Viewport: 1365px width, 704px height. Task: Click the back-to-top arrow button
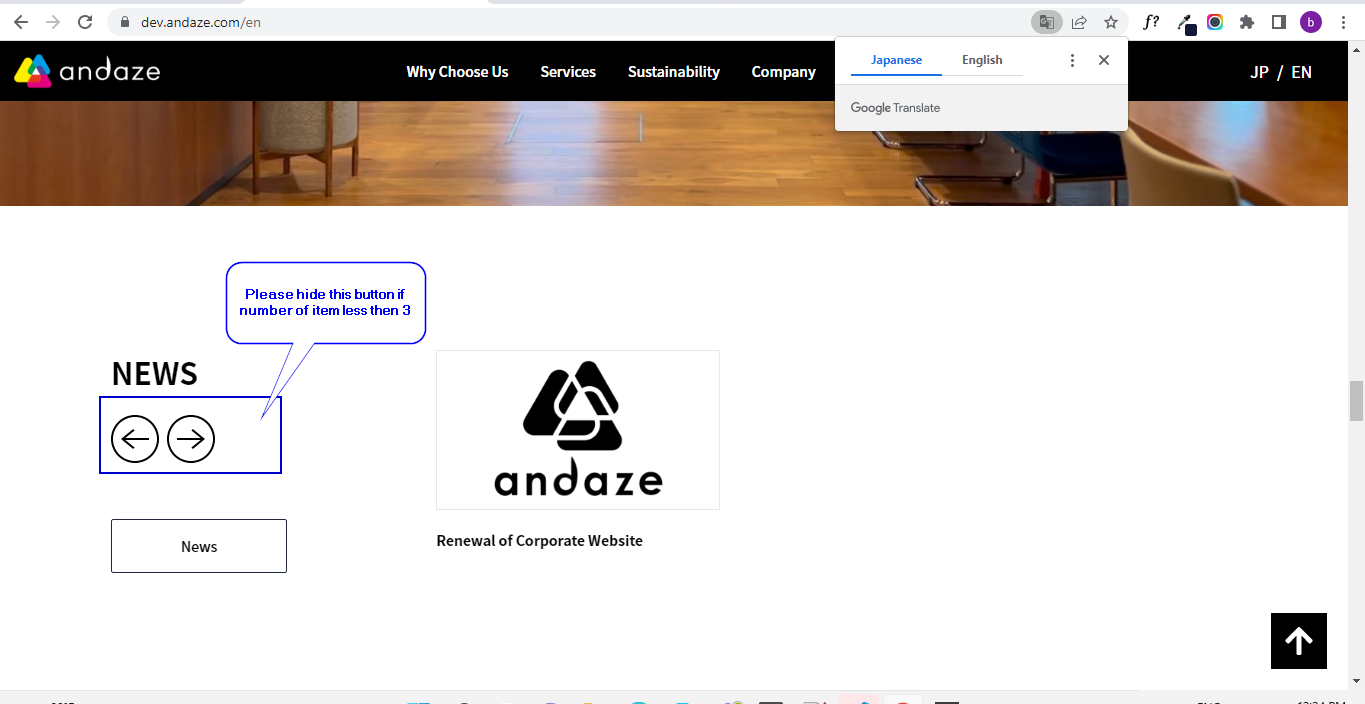(1298, 641)
